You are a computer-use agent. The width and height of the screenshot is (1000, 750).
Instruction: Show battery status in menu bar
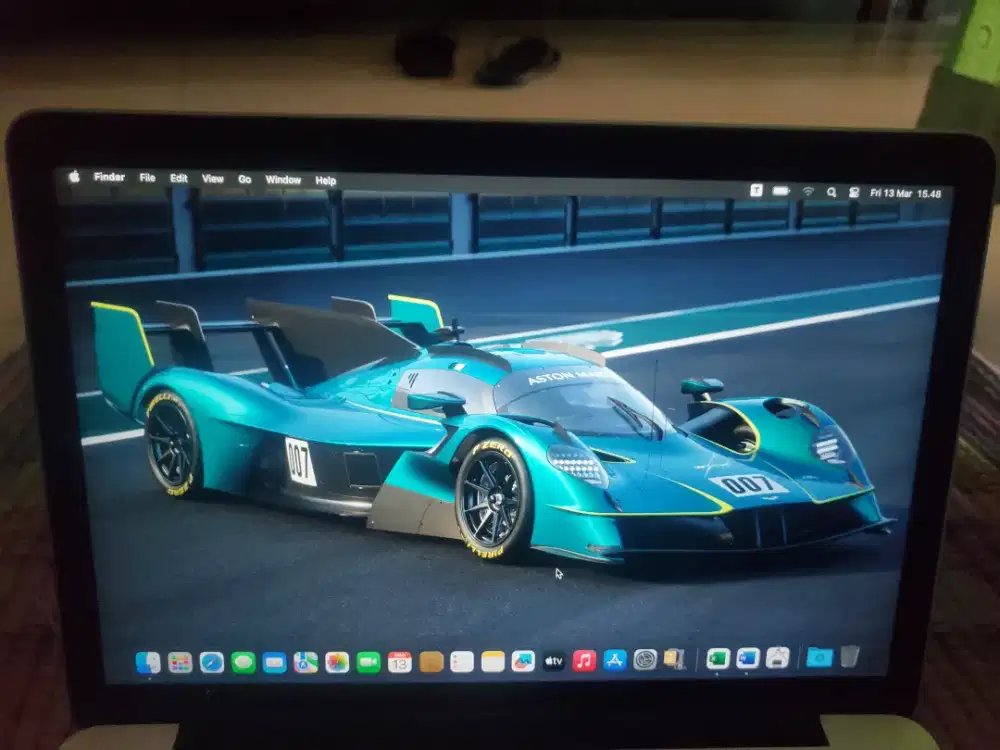[781, 190]
